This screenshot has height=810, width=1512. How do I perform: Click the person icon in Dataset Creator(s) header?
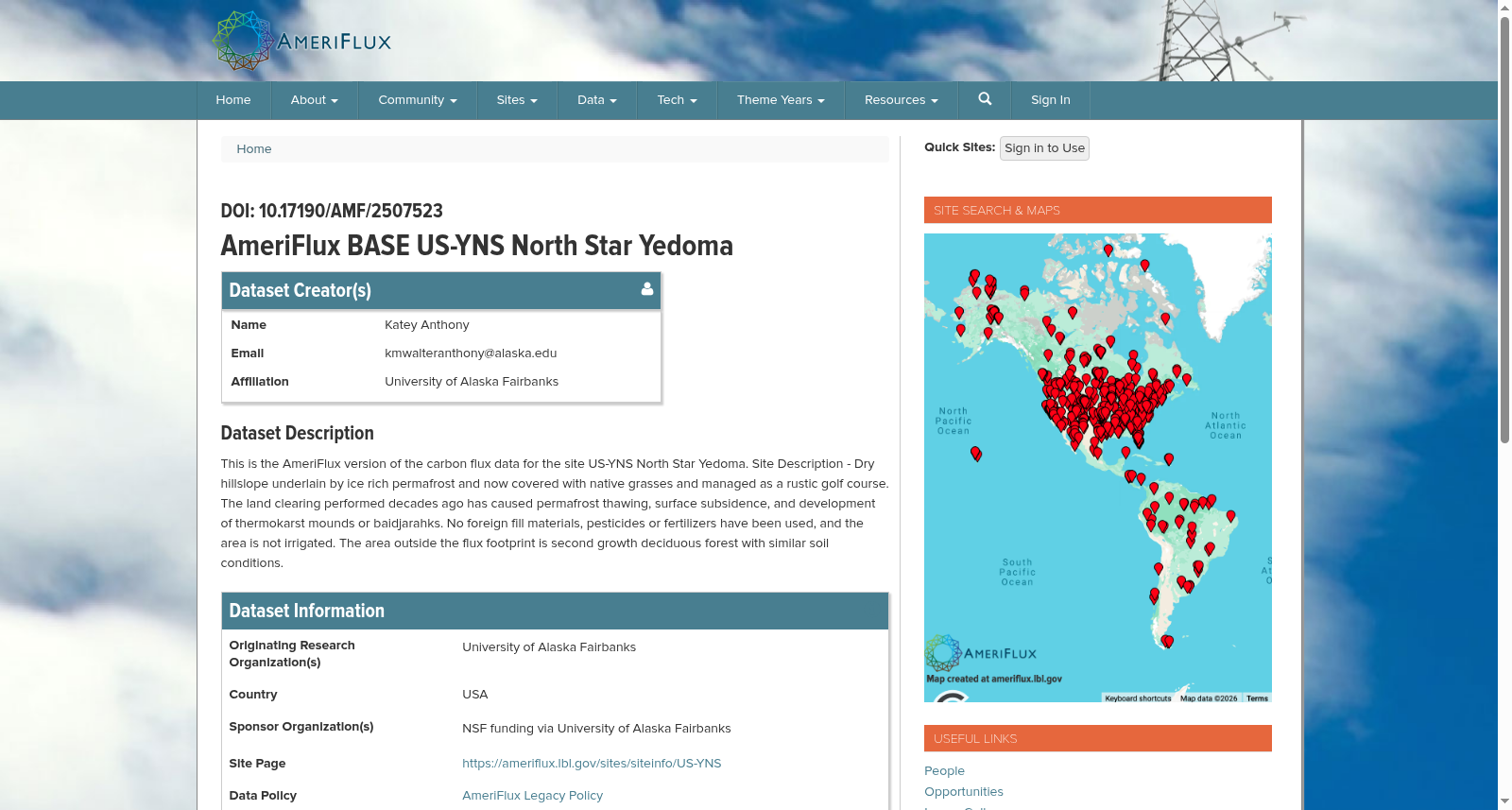[x=647, y=289]
